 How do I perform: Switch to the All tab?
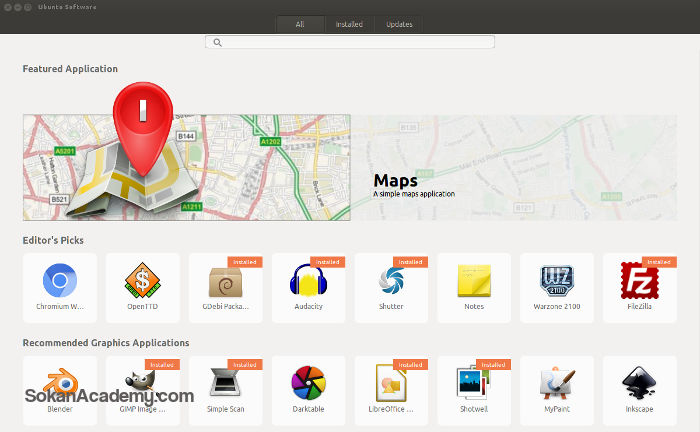[300, 24]
